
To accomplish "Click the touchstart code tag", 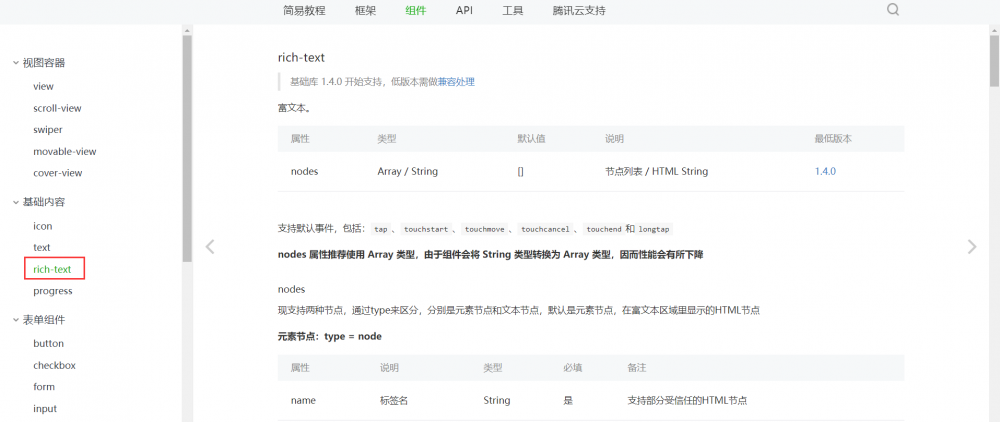I will pyautogui.click(x=425, y=229).
